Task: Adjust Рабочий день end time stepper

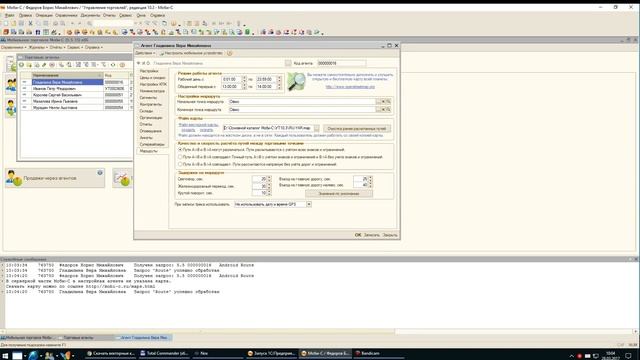Action: tap(279, 79)
